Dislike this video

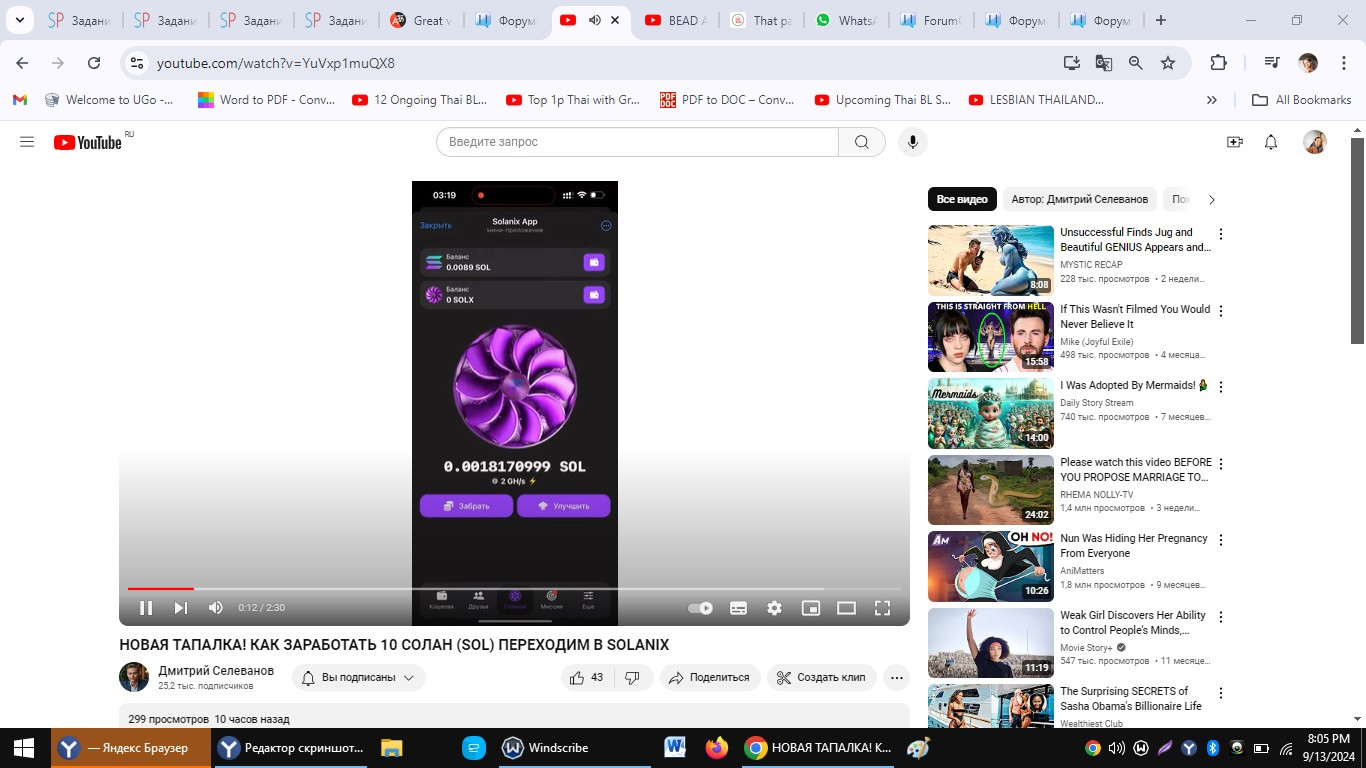click(x=632, y=677)
